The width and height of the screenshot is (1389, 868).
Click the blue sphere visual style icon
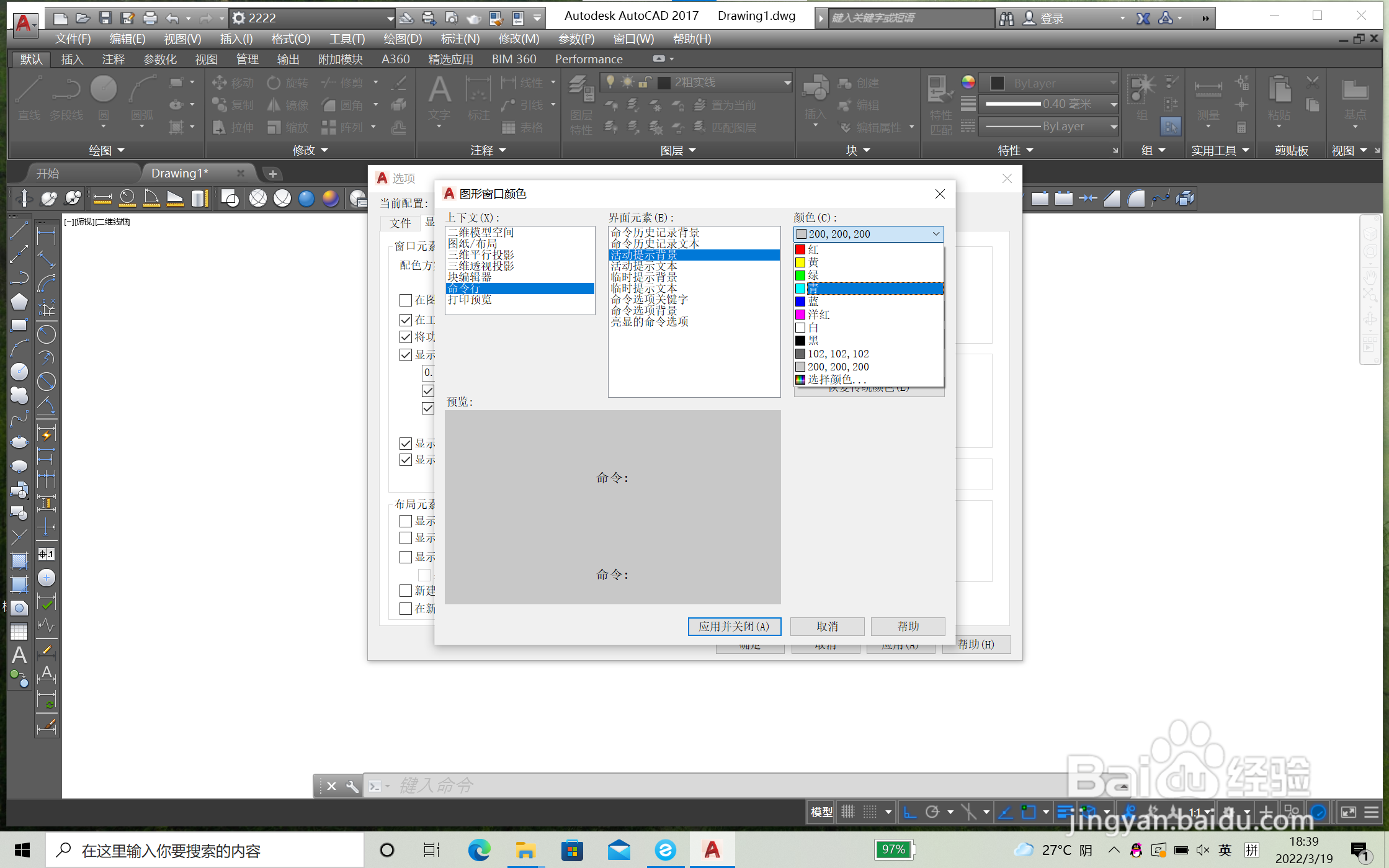pyautogui.click(x=306, y=199)
